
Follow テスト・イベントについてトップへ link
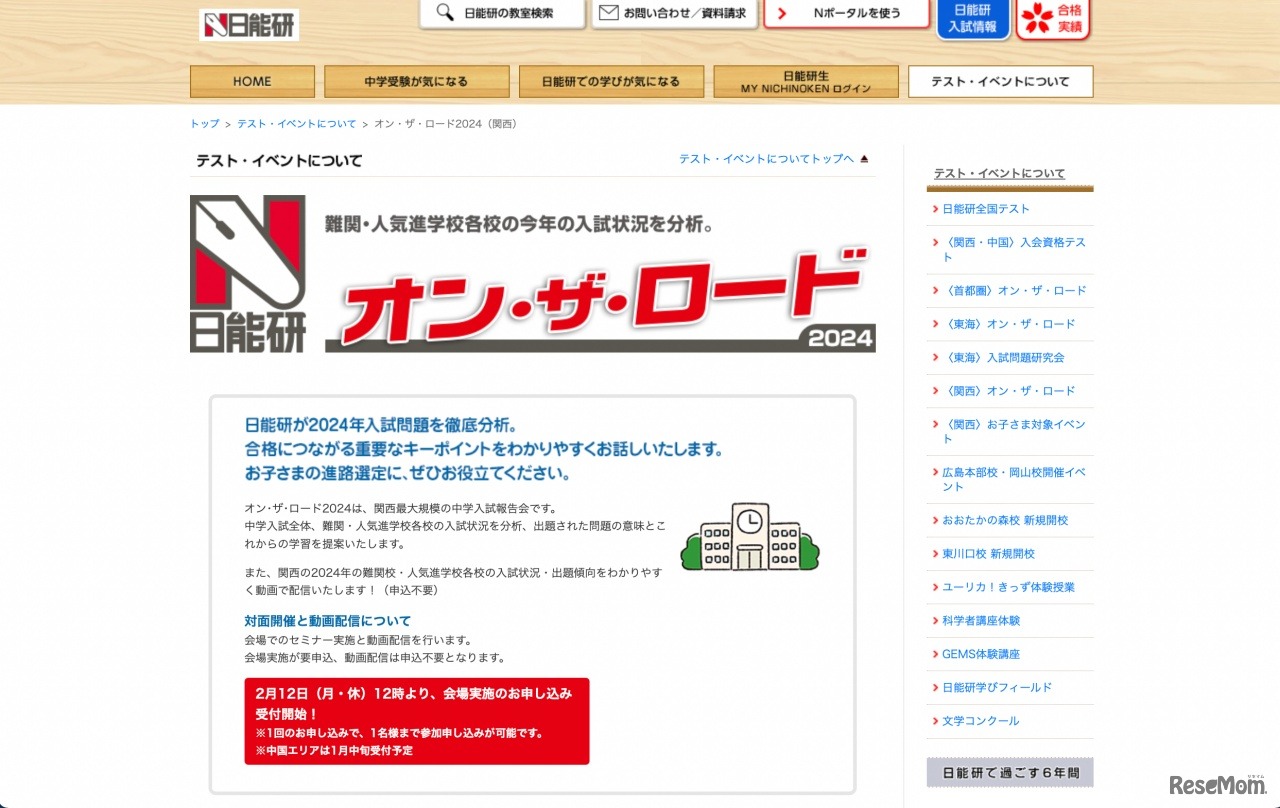point(767,159)
